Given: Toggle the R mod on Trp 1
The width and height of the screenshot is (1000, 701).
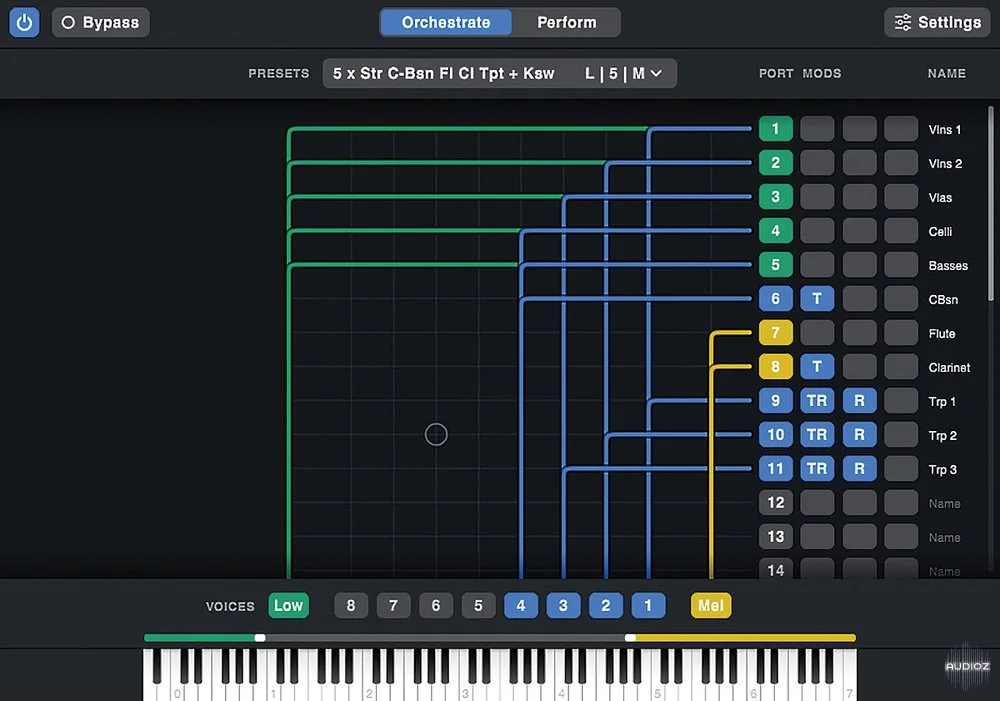Looking at the screenshot, I should click(859, 401).
